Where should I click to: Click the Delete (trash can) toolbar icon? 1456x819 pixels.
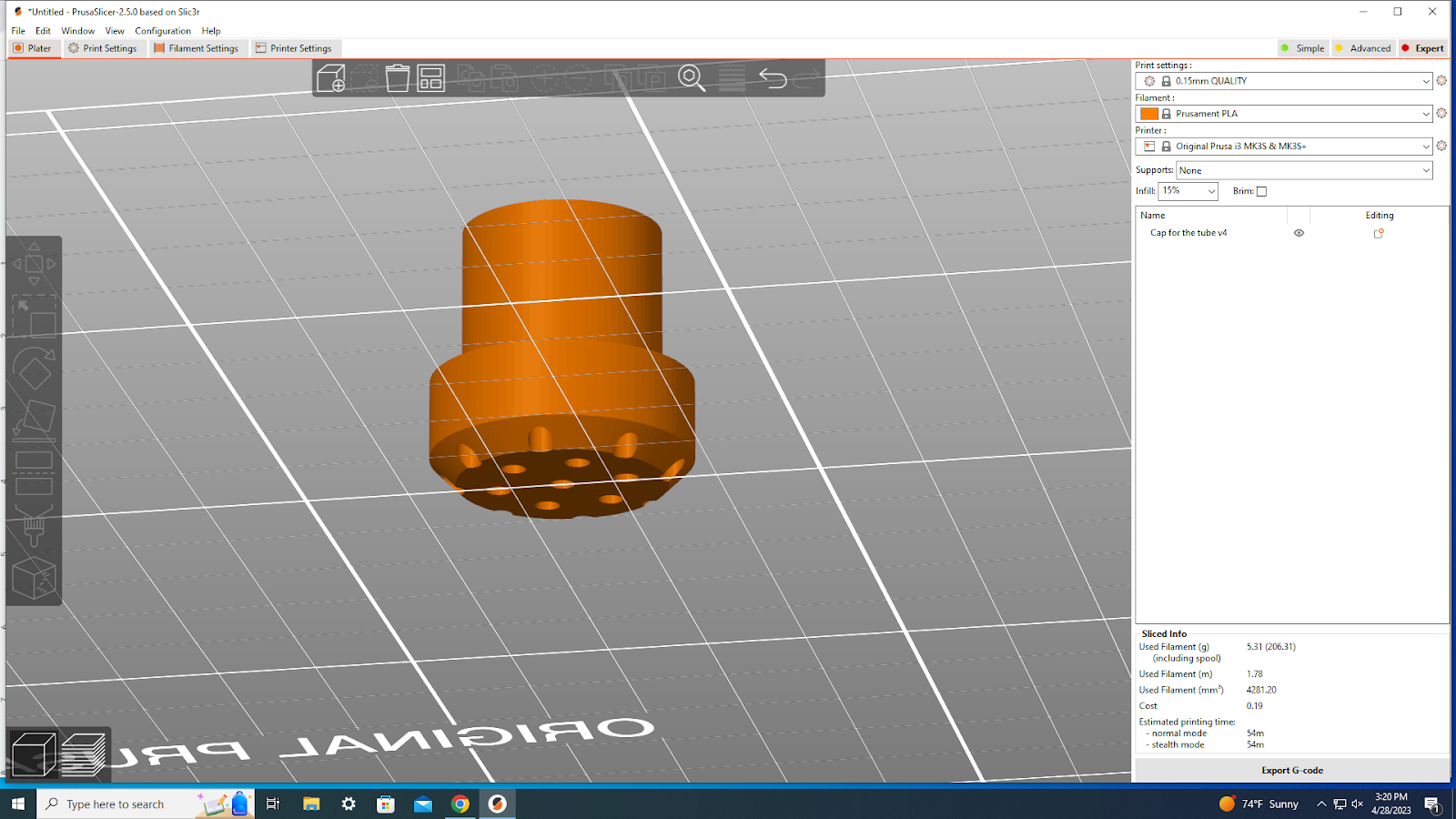(x=398, y=78)
